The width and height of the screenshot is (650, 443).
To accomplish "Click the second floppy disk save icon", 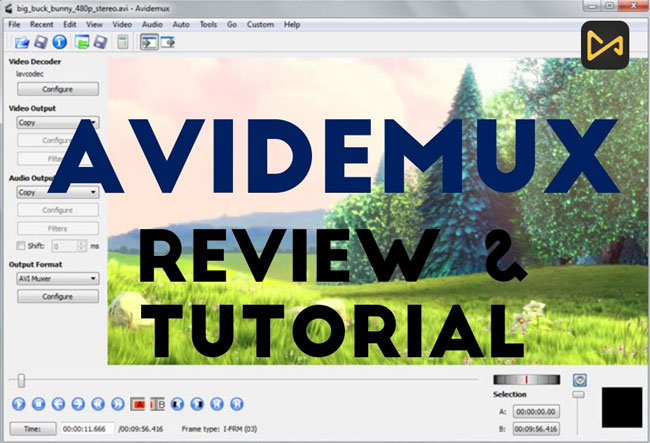I will (100, 42).
